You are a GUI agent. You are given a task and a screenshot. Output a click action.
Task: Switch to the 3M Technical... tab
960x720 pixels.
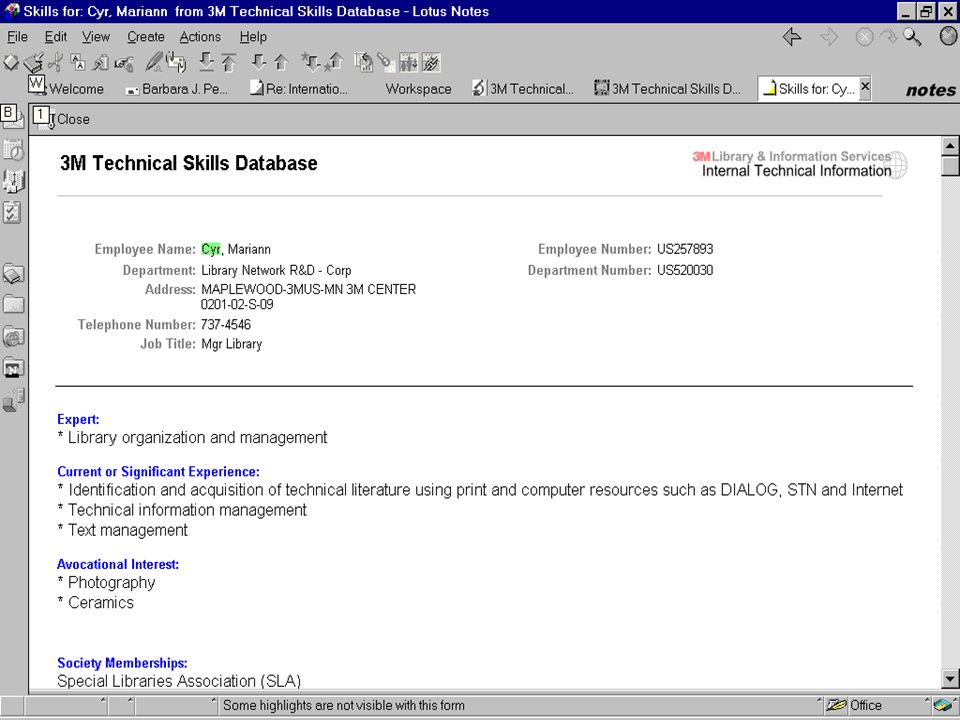click(523, 89)
